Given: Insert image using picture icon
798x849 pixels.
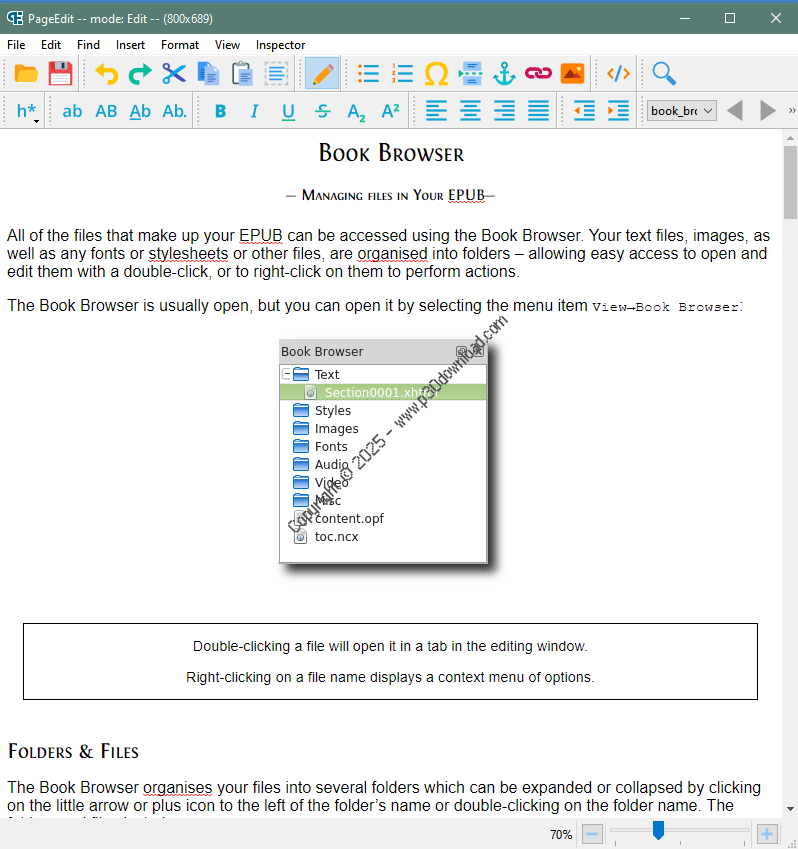Looking at the screenshot, I should (572, 73).
